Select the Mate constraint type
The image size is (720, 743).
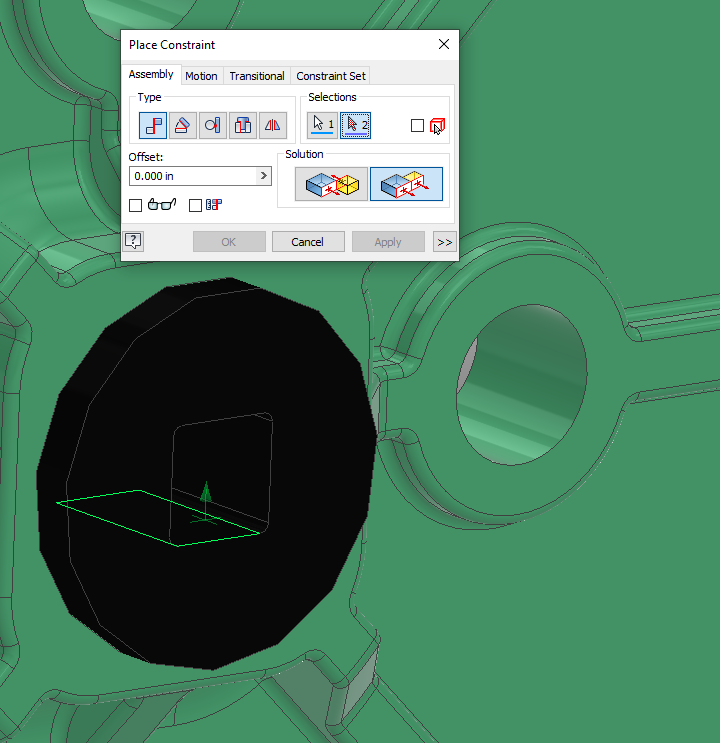(153, 126)
